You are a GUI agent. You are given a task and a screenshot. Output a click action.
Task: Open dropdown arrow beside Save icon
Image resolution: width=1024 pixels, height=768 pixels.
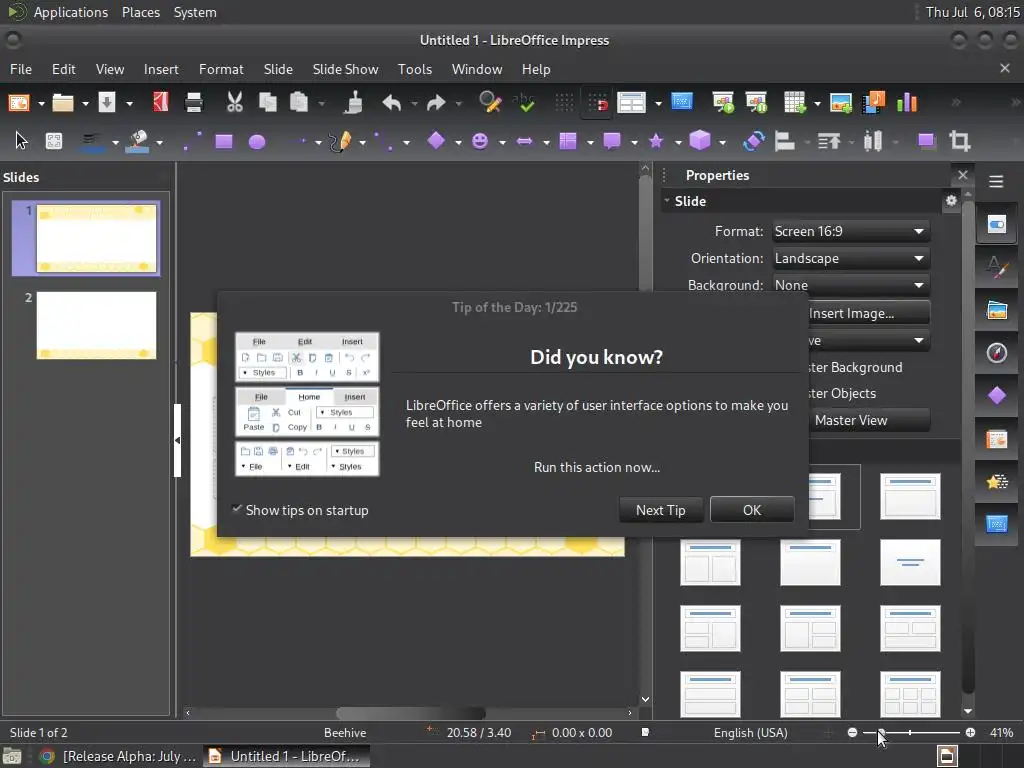tap(129, 103)
